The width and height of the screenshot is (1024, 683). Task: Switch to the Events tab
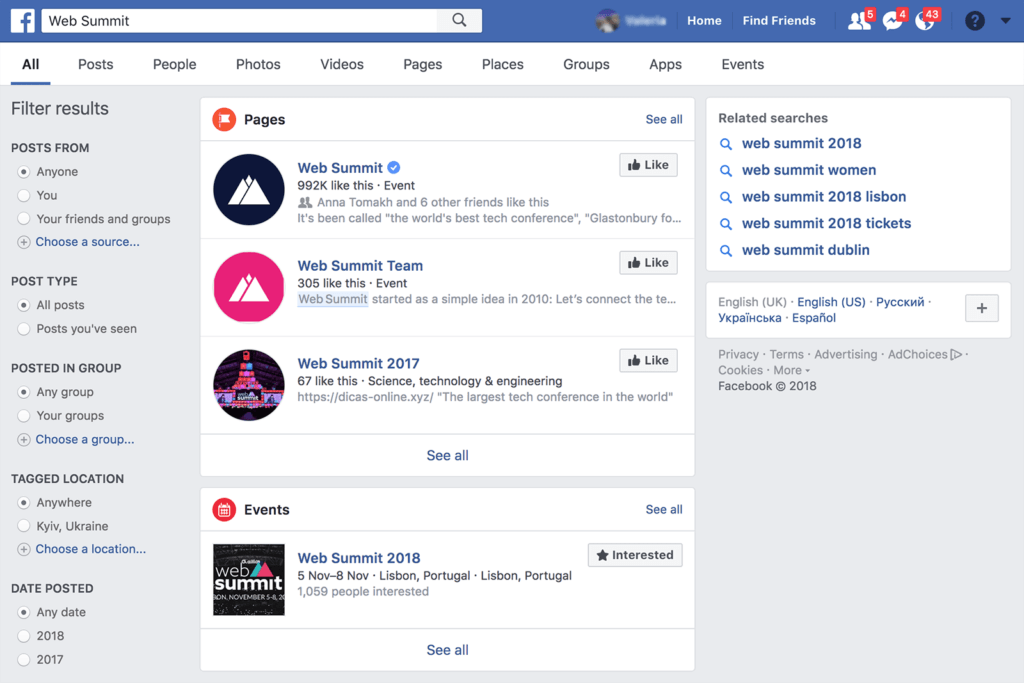point(743,64)
